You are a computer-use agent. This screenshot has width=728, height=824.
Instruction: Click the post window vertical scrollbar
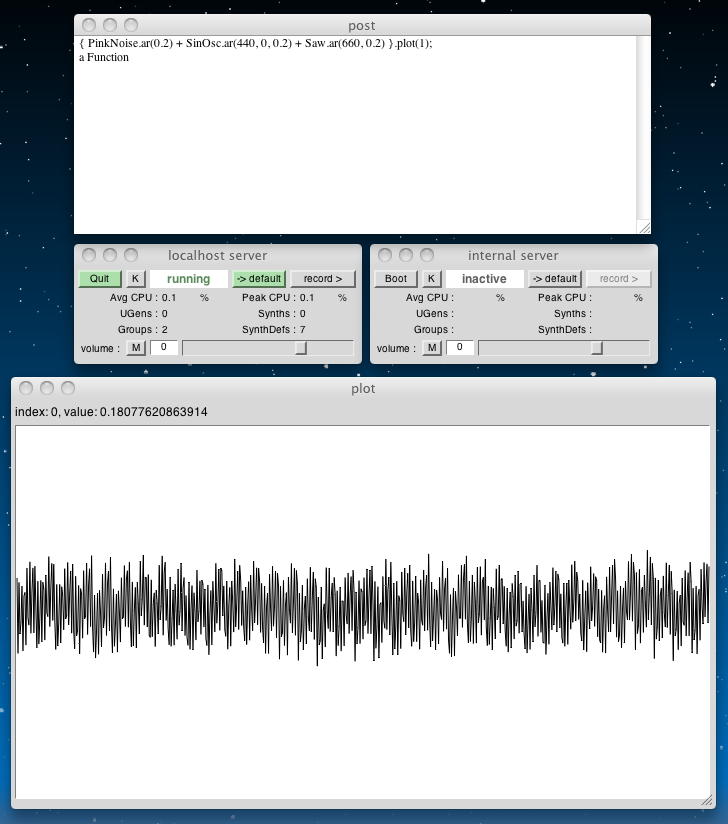pos(643,128)
